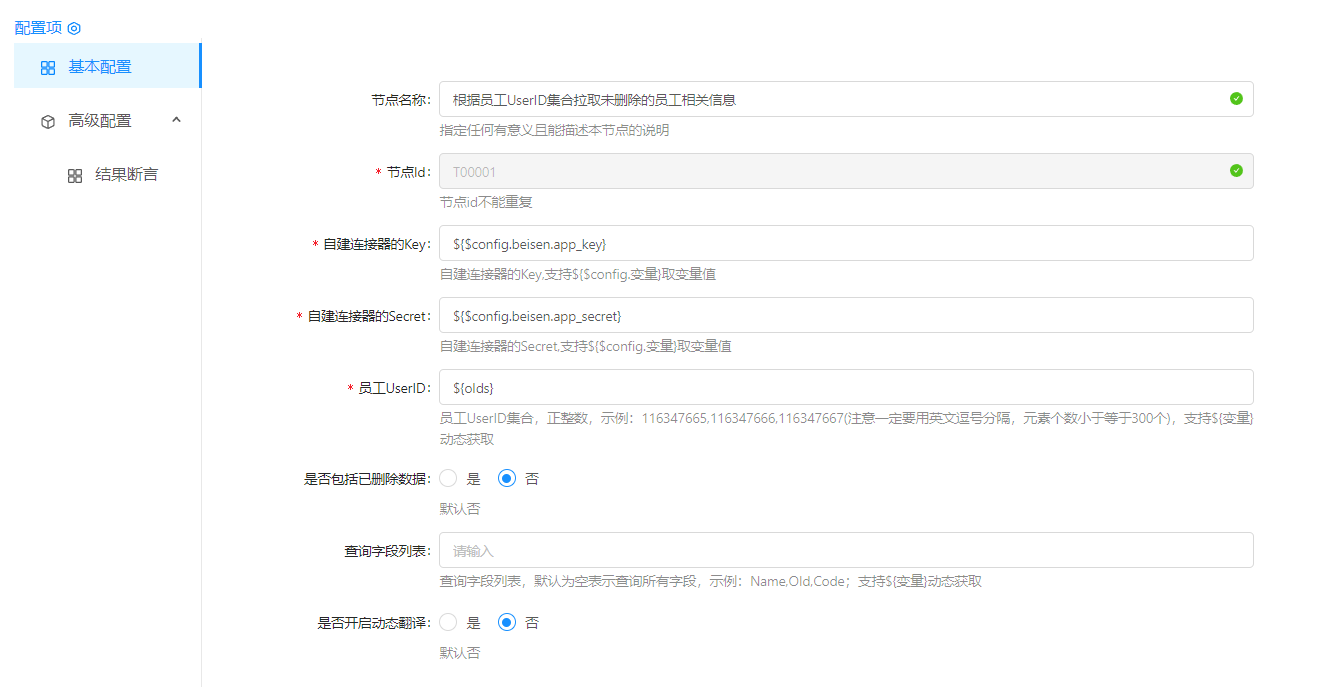Choose 否 for 是否开启动态翻译

(x=507, y=623)
